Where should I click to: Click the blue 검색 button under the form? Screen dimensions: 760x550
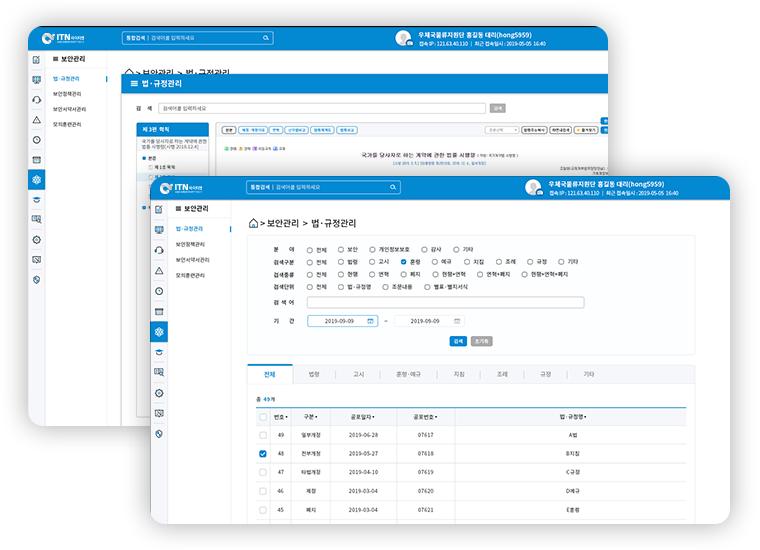point(458,341)
